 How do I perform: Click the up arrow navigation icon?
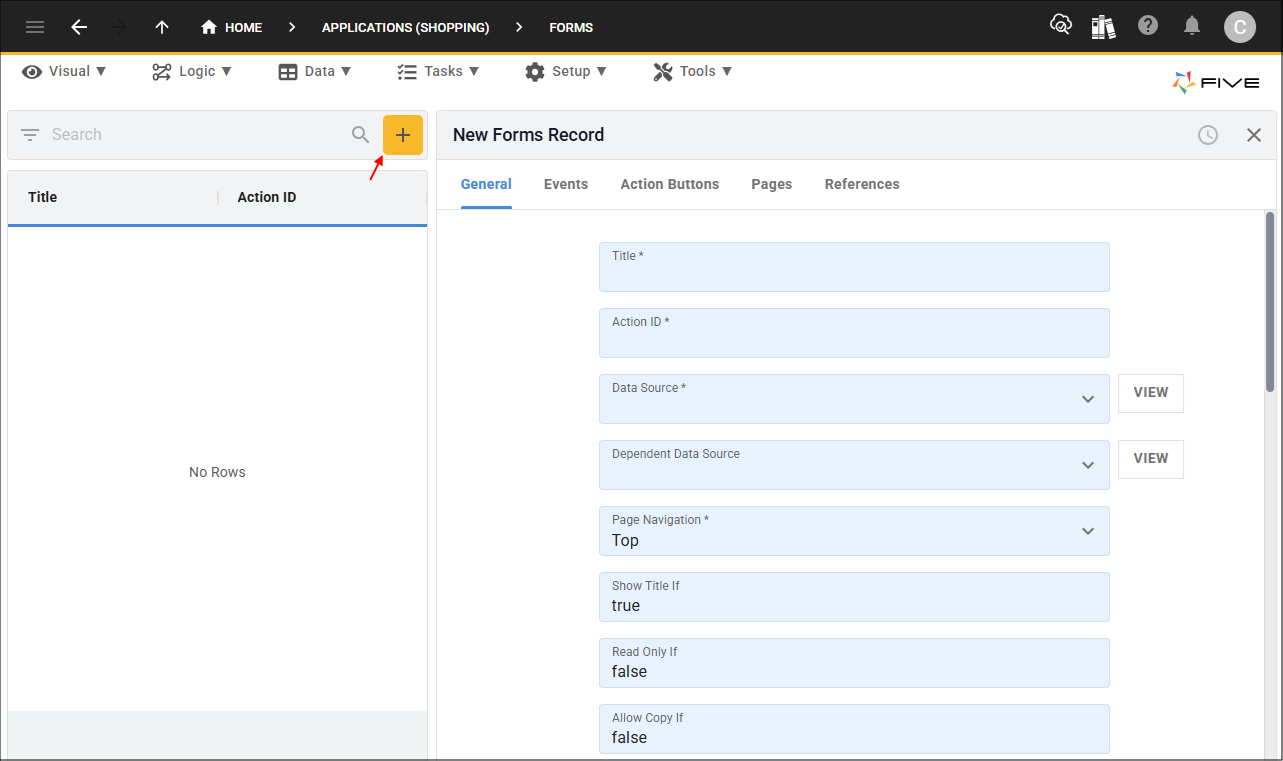click(x=162, y=27)
